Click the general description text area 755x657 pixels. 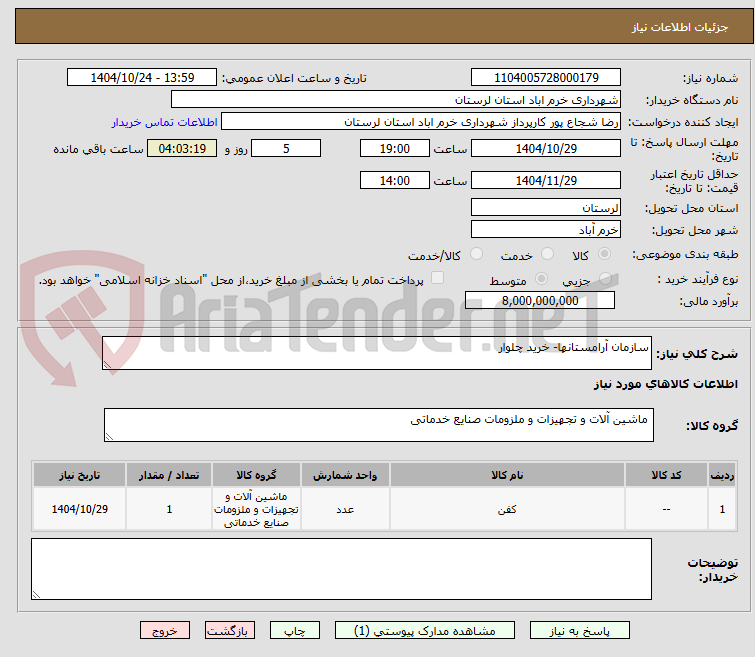(x=377, y=354)
